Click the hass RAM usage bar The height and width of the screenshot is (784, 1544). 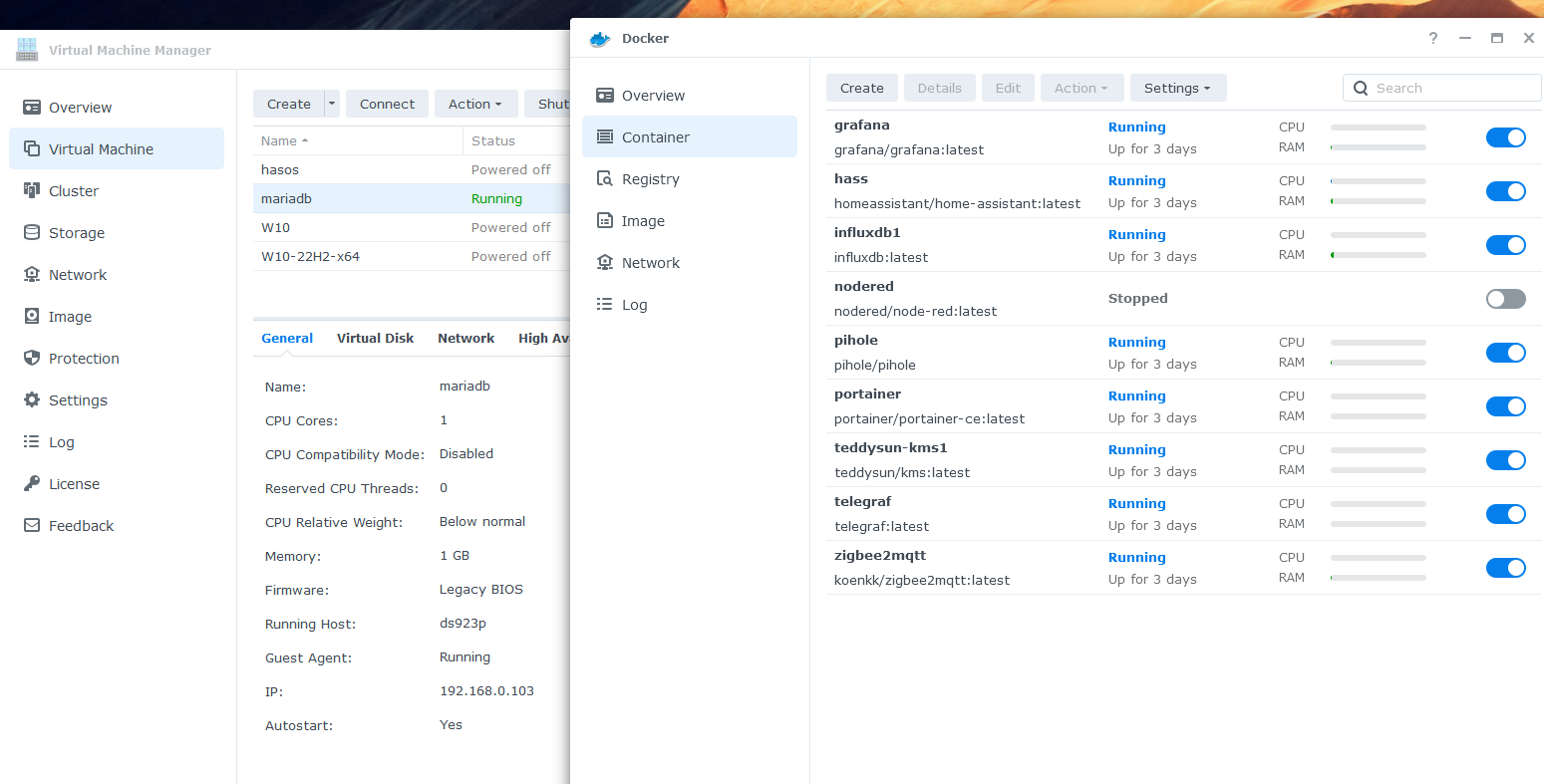pyautogui.click(x=1379, y=201)
